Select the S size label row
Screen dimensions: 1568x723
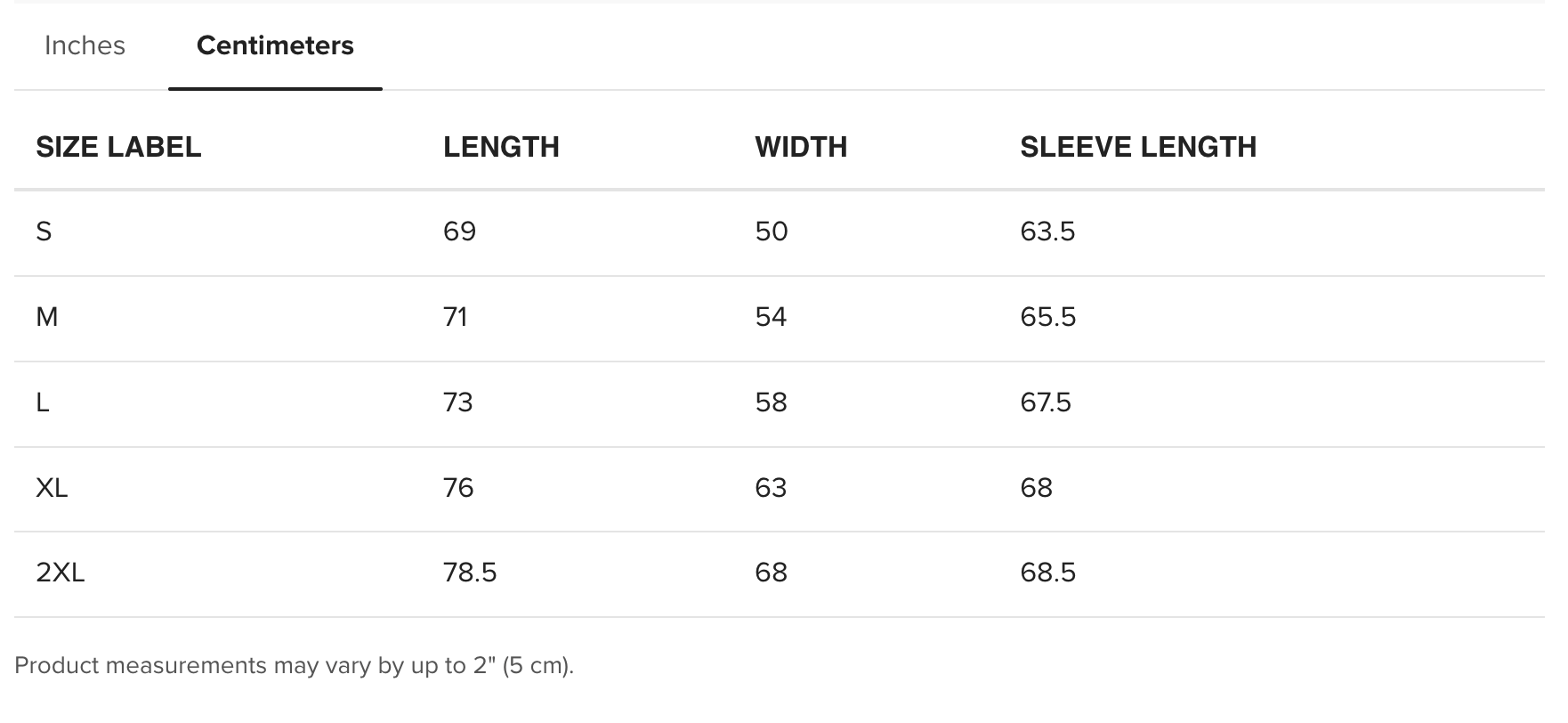(x=44, y=232)
